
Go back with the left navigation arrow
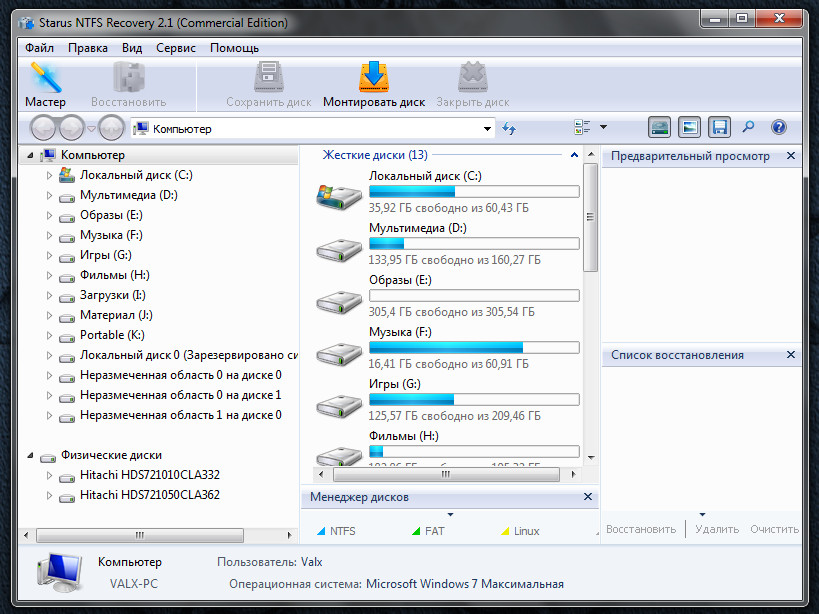click(43, 128)
